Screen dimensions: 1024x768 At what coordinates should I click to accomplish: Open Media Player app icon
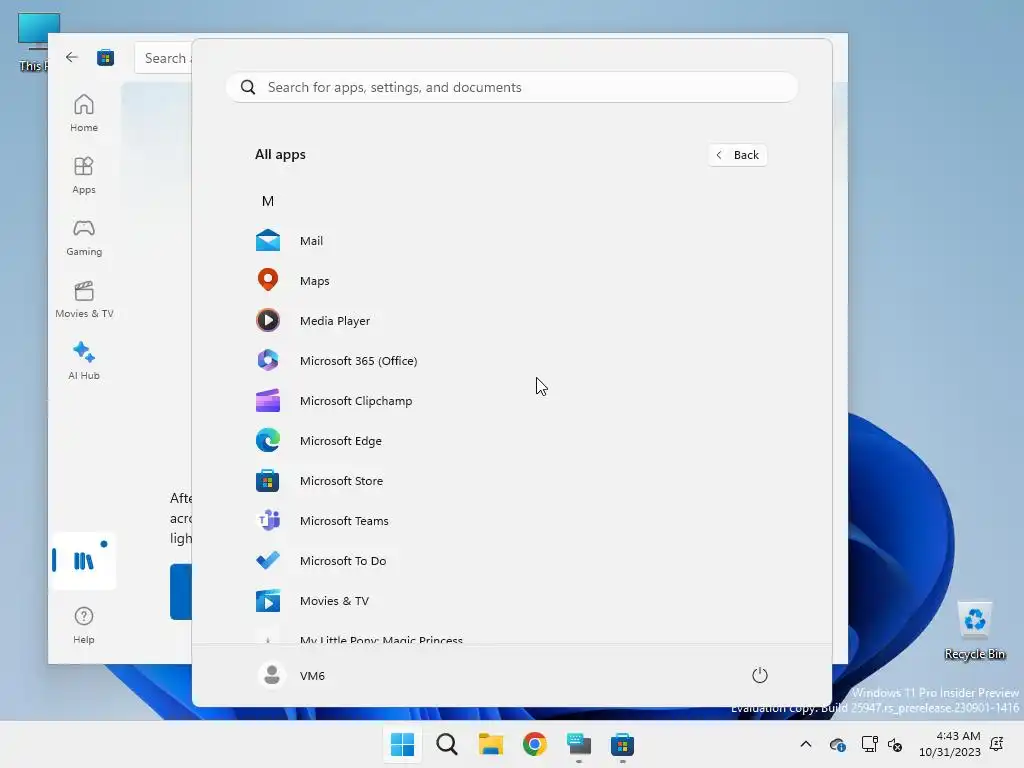tap(268, 321)
